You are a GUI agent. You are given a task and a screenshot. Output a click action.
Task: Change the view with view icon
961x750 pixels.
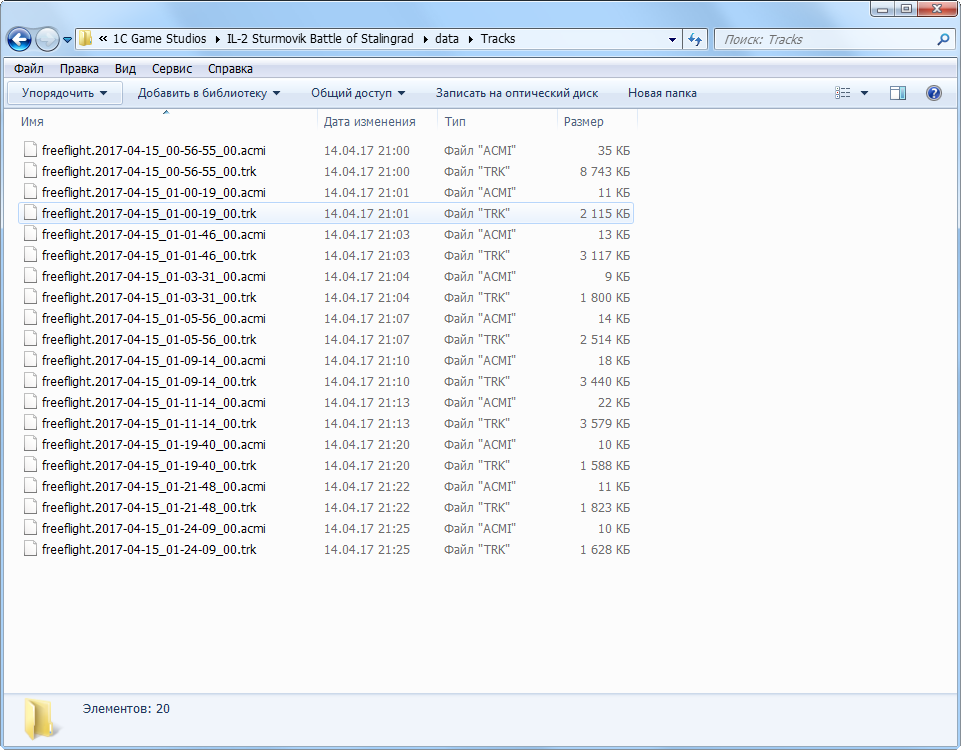pos(843,93)
